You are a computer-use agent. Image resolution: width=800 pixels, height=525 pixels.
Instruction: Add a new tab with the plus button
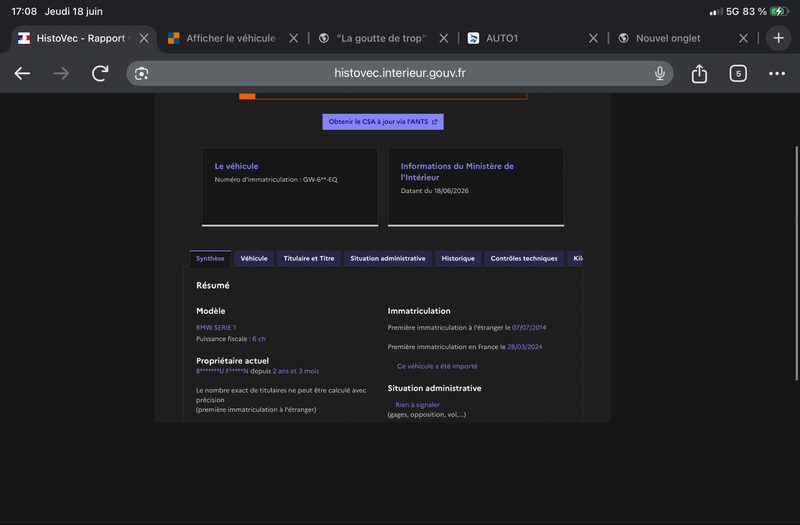779,38
